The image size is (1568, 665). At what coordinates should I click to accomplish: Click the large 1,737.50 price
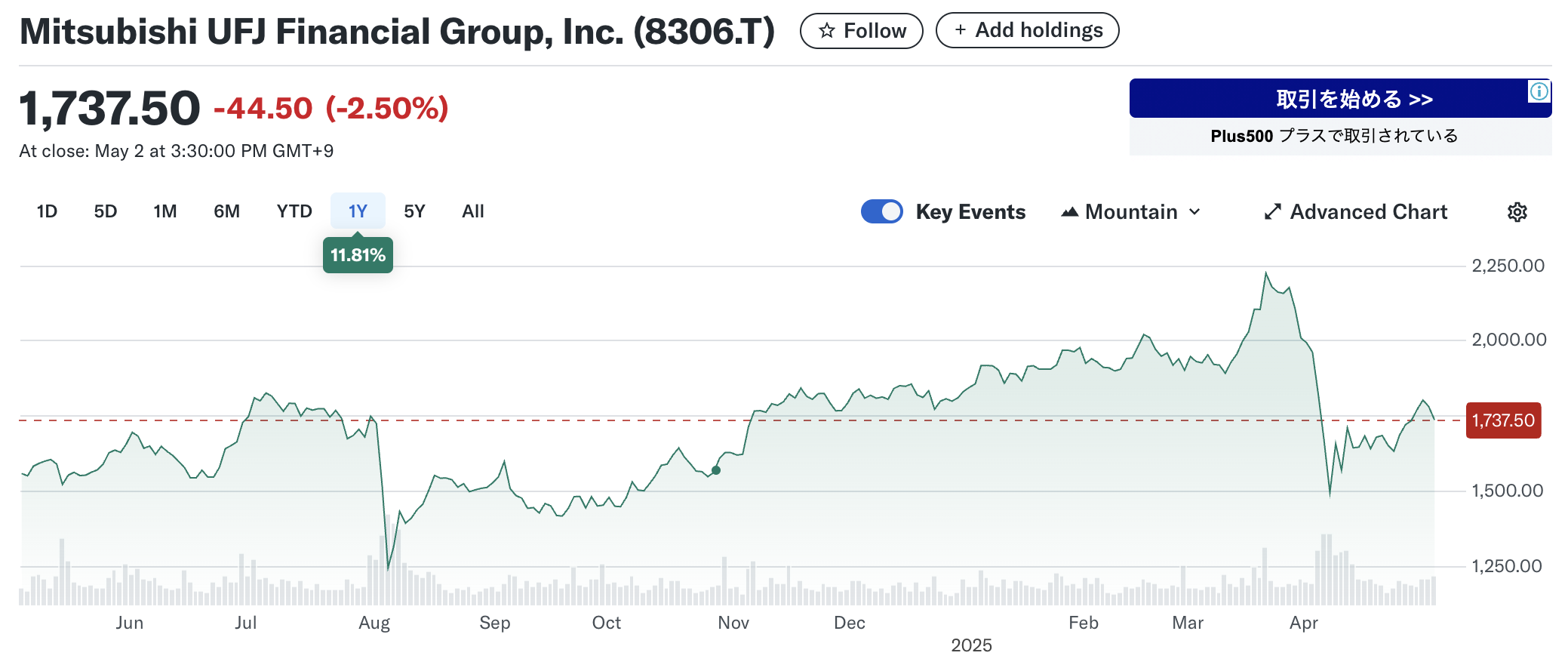point(110,108)
